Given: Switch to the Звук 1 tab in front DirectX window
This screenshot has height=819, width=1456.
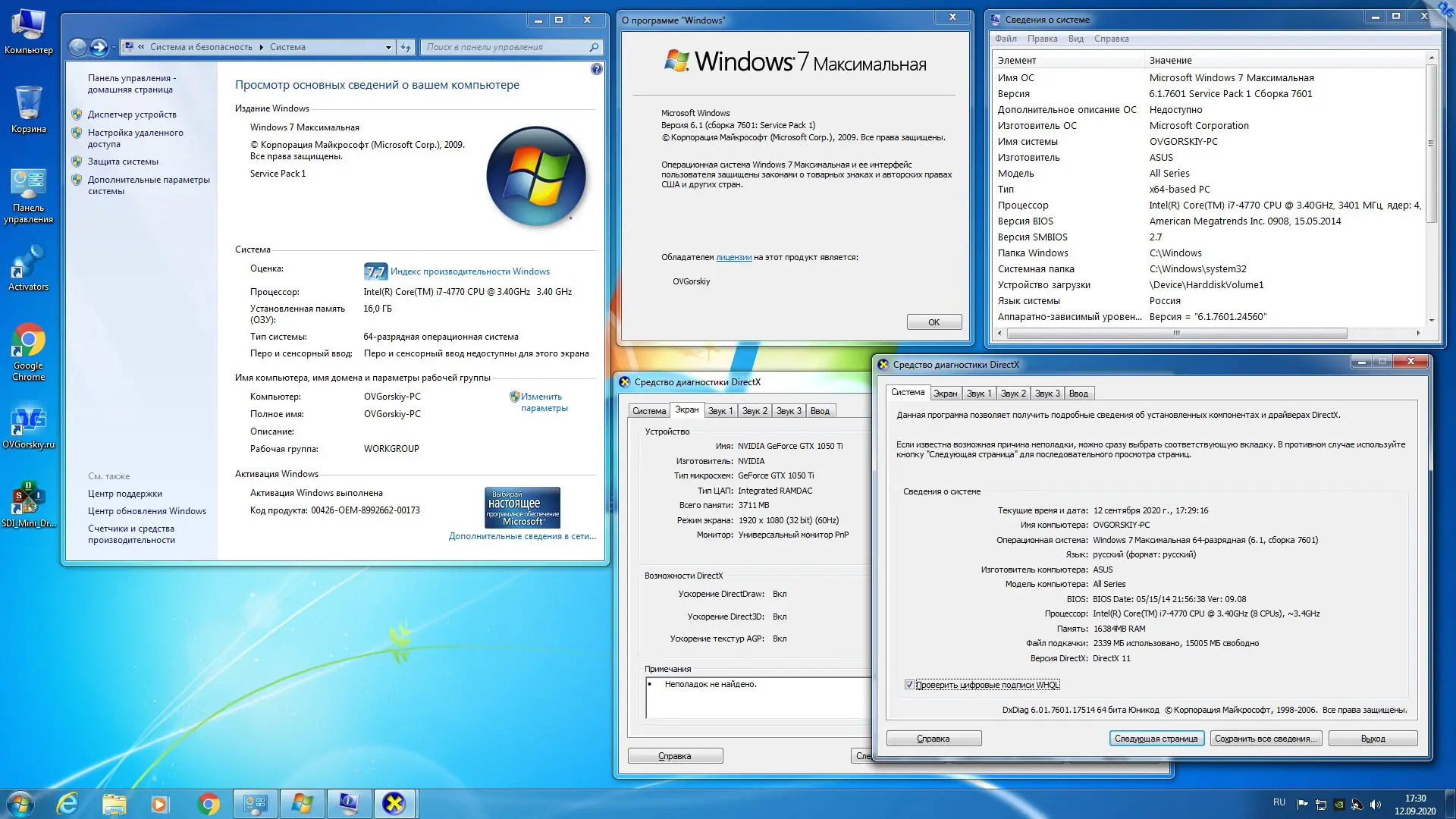Looking at the screenshot, I should point(978,394).
